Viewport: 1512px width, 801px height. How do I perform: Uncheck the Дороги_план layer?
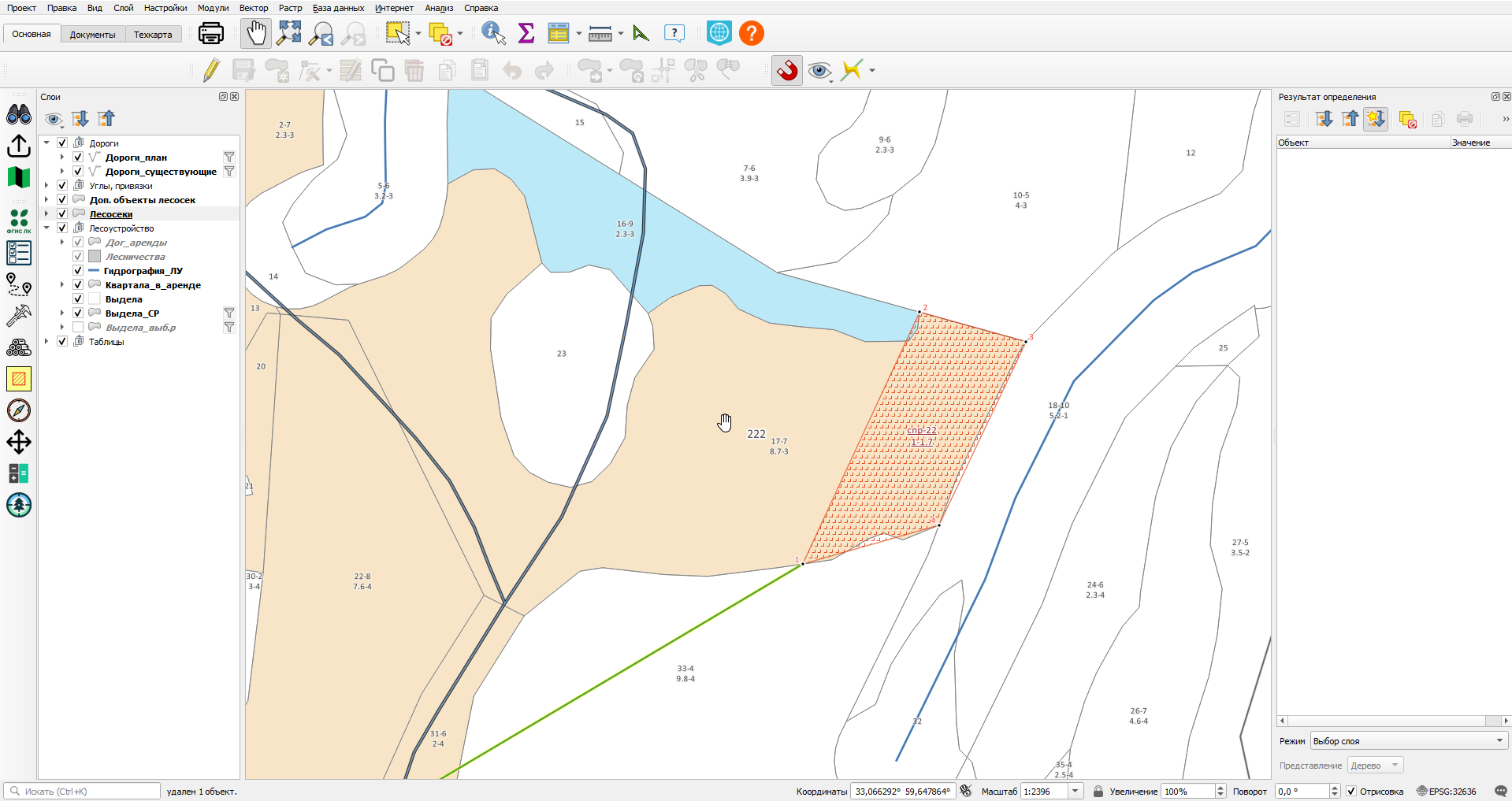tap(78, 157)
